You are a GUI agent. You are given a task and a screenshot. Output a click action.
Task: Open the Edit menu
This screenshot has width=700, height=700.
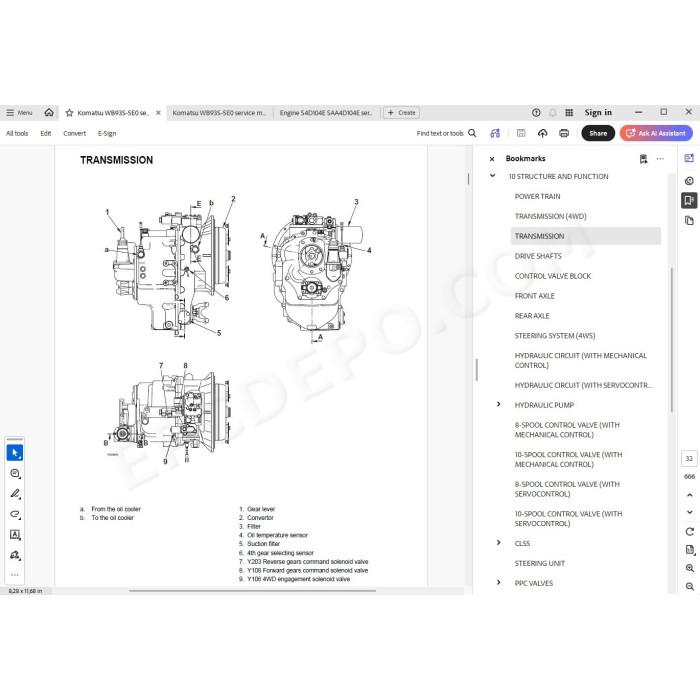[x=46, y=133]
